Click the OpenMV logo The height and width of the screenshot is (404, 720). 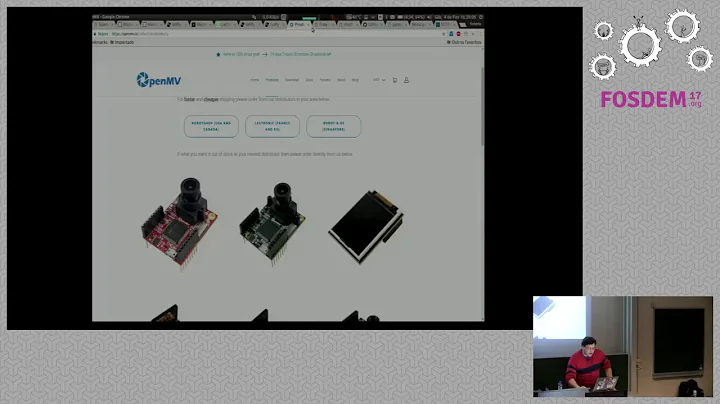coord(158,80)
